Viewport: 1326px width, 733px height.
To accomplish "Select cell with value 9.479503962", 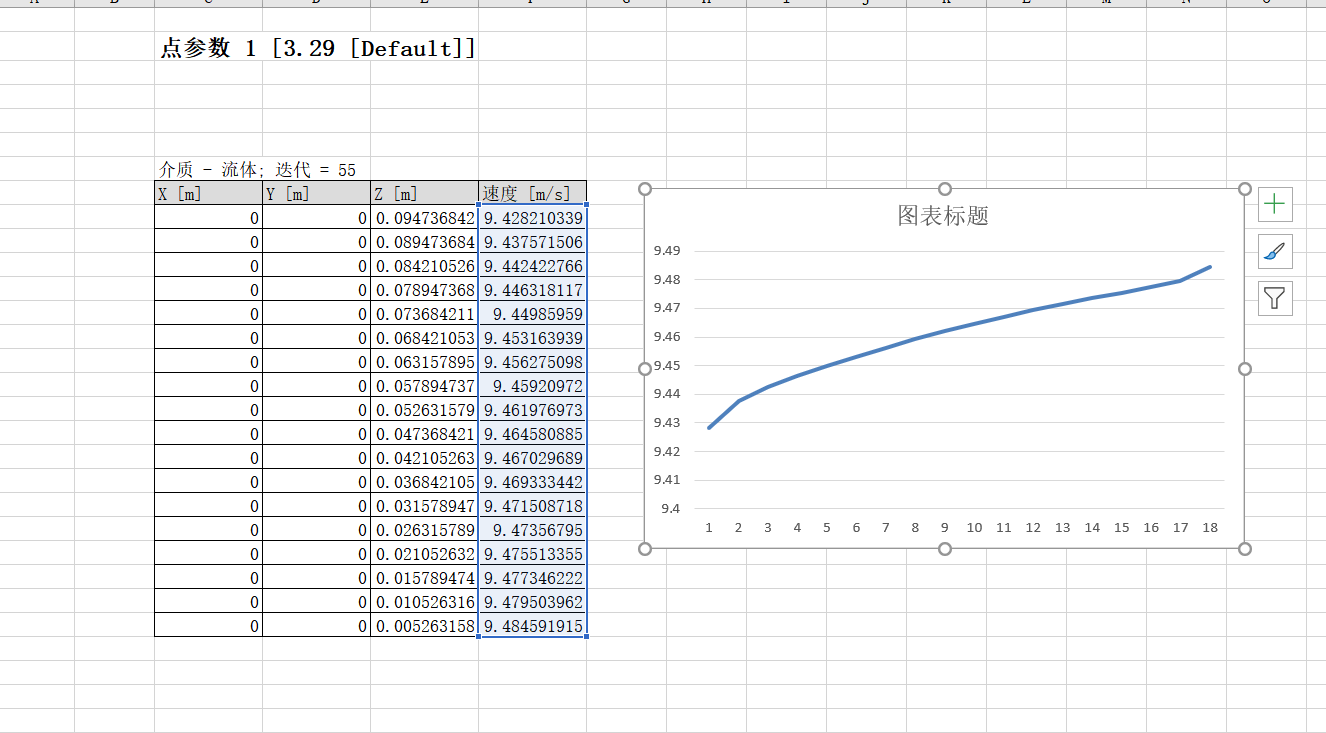I will coord(532,602).
